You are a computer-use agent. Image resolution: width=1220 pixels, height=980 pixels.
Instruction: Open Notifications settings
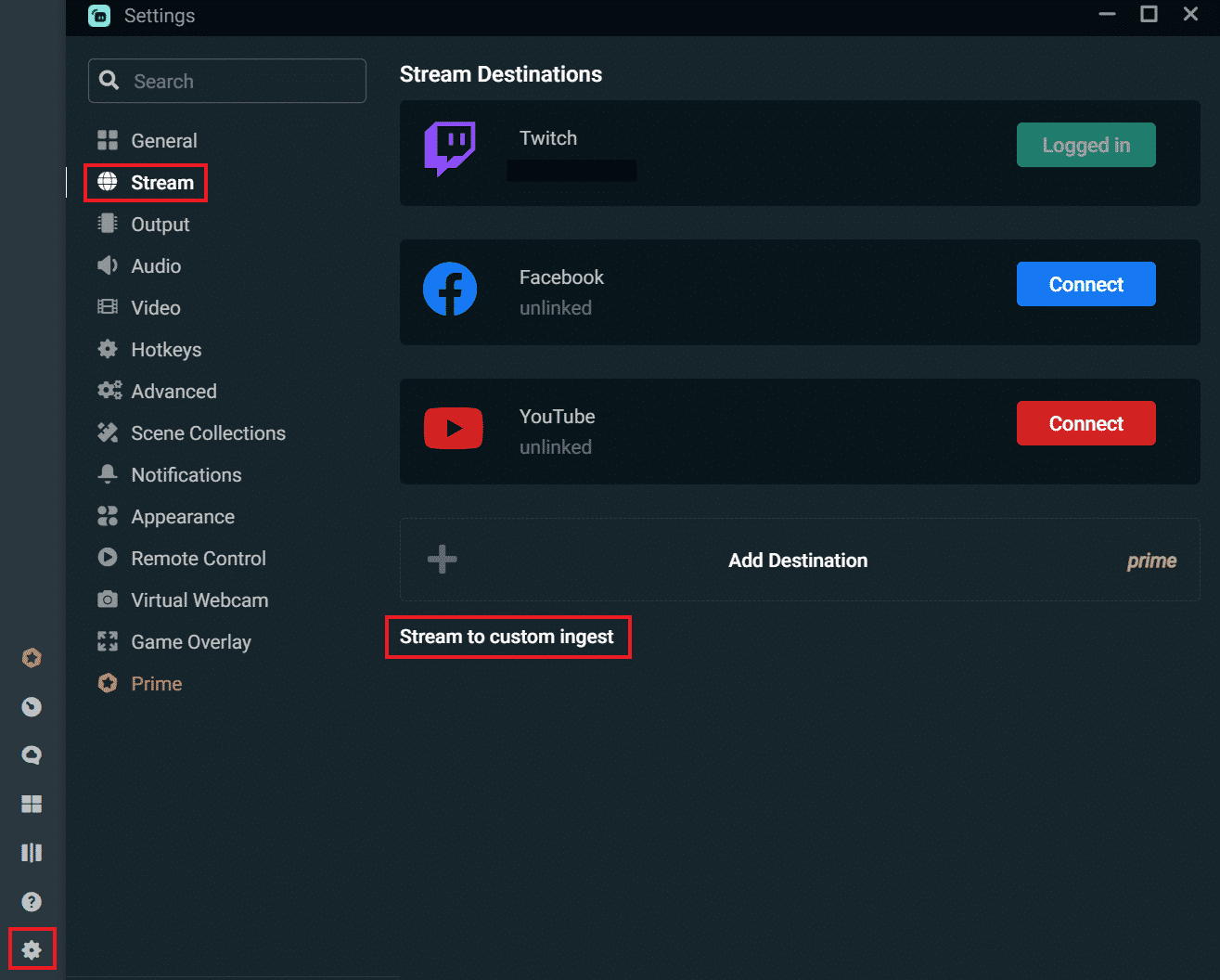pos(186,474)
